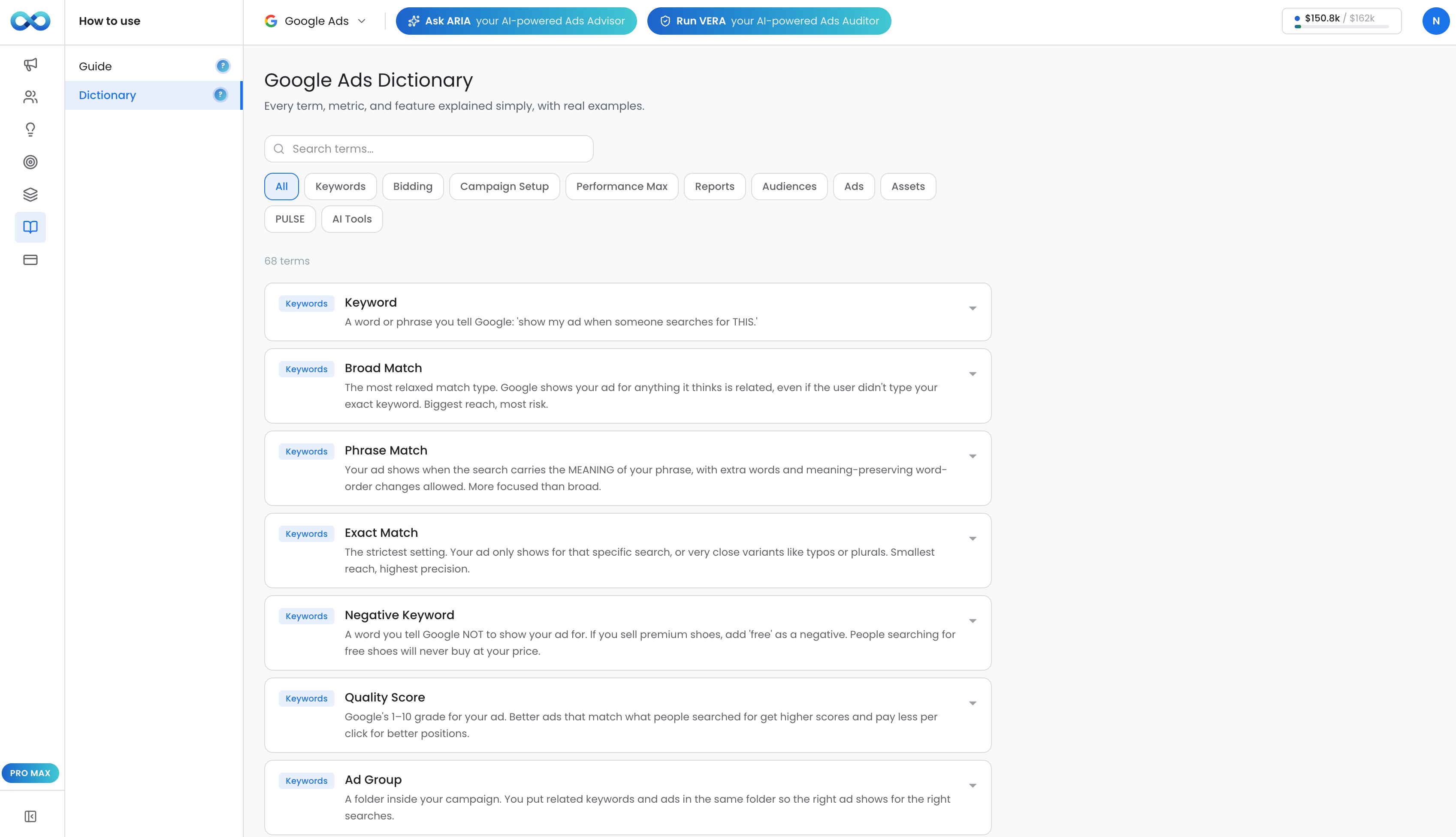The image size is (1456, 837).
Task: Click the '68 terms' count label
Action: (x=287, y=261)
